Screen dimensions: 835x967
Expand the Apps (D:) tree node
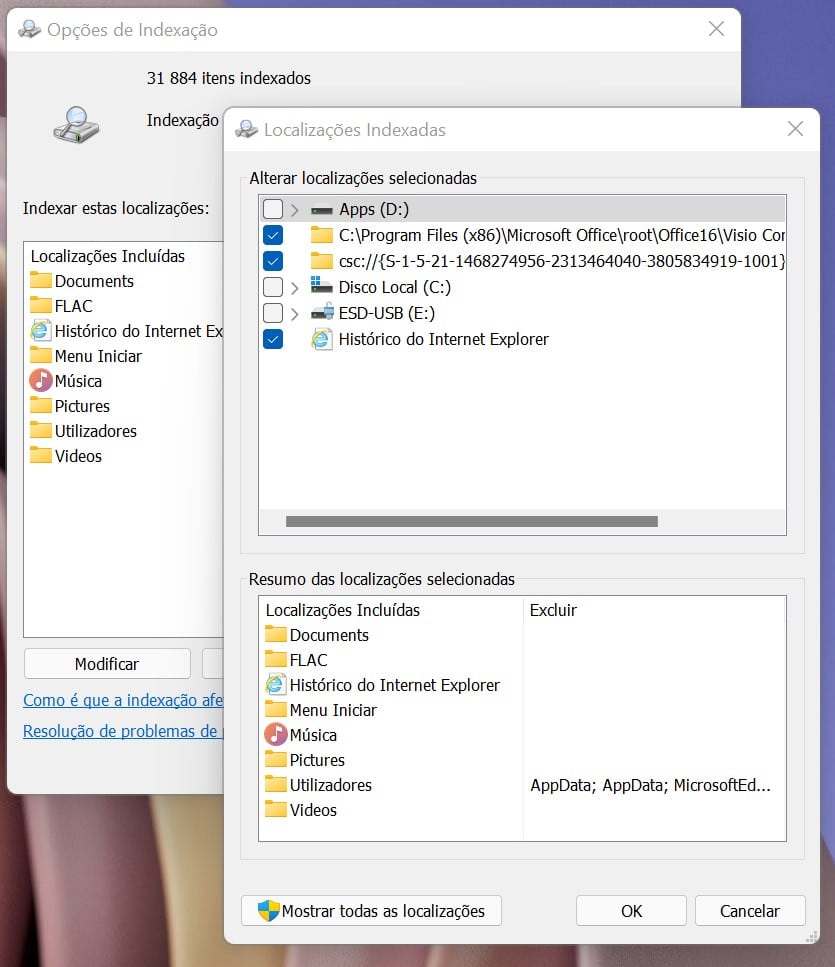pyautogui.click(x=295, y=209)
